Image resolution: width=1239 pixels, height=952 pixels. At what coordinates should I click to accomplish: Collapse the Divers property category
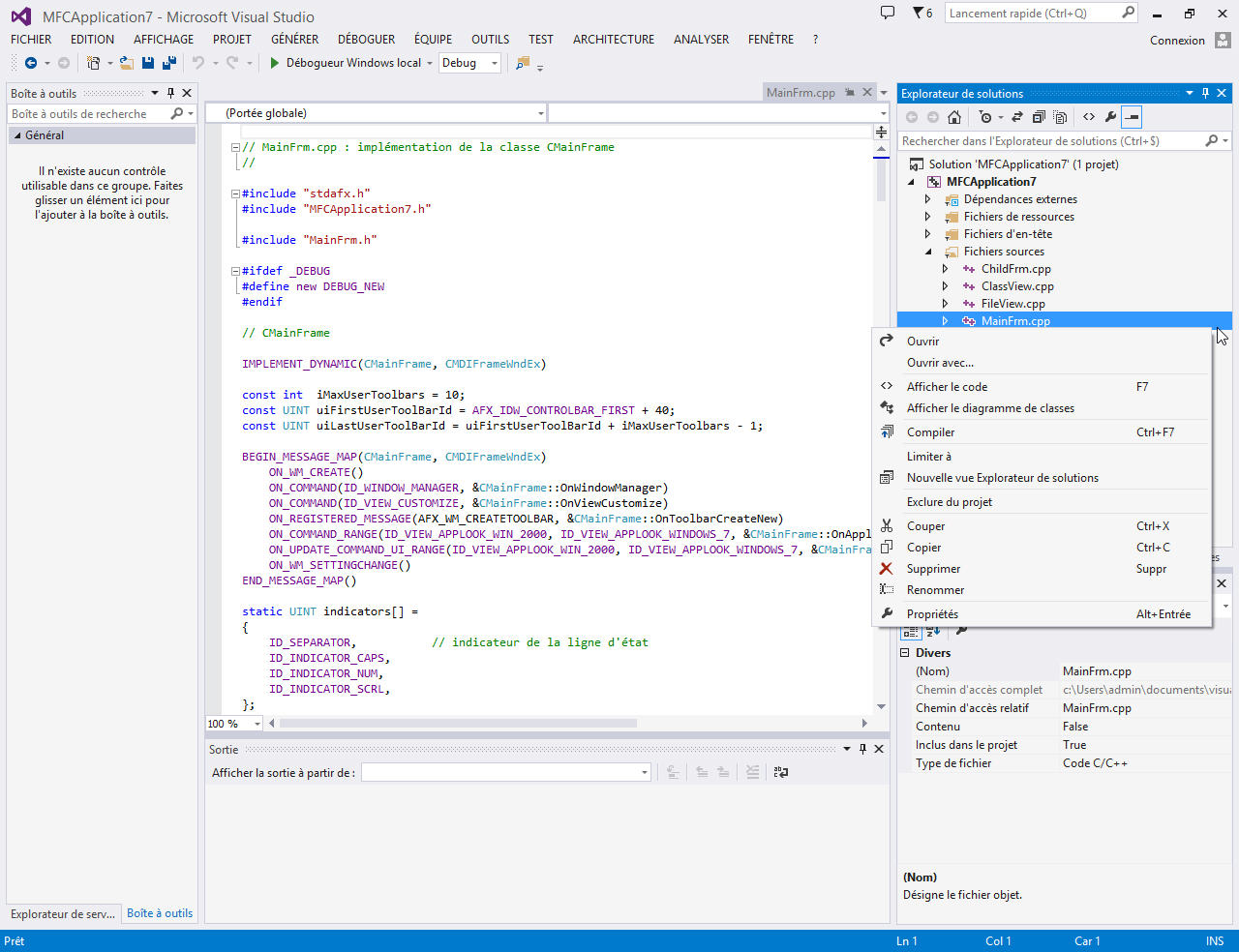(905, 653)
